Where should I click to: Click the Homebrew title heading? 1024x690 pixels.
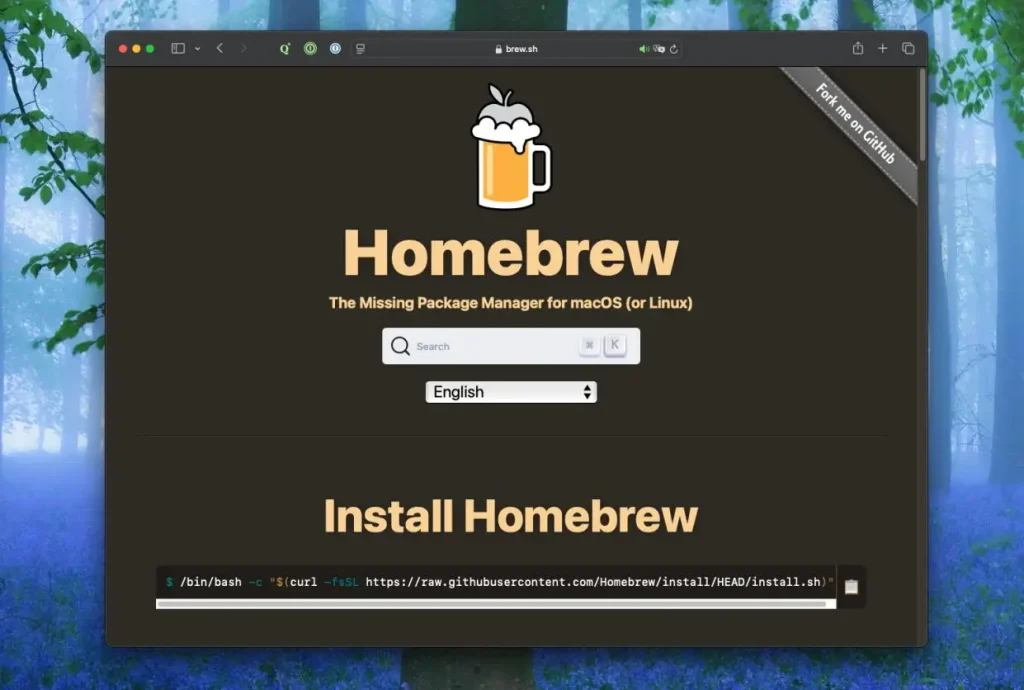point(511,253)
